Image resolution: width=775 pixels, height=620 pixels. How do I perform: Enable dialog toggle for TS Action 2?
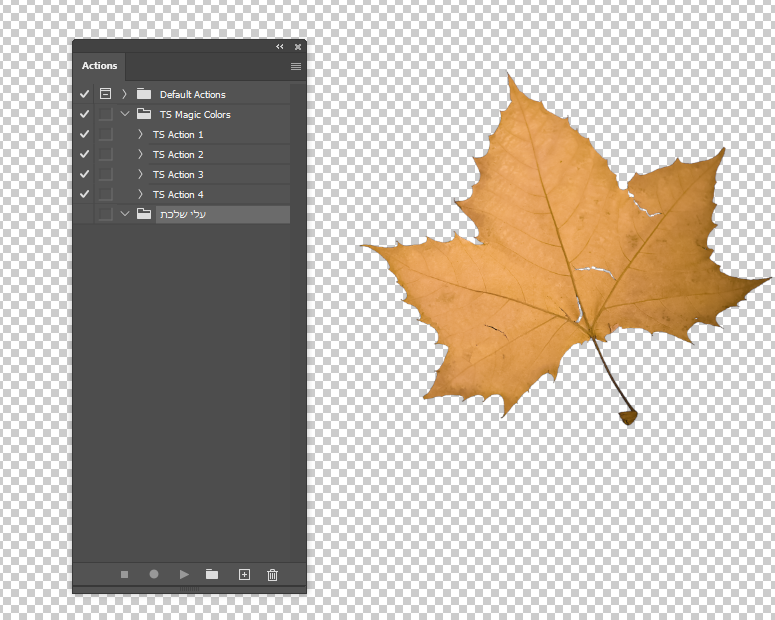pyautogui.click(x=105, y=154)
